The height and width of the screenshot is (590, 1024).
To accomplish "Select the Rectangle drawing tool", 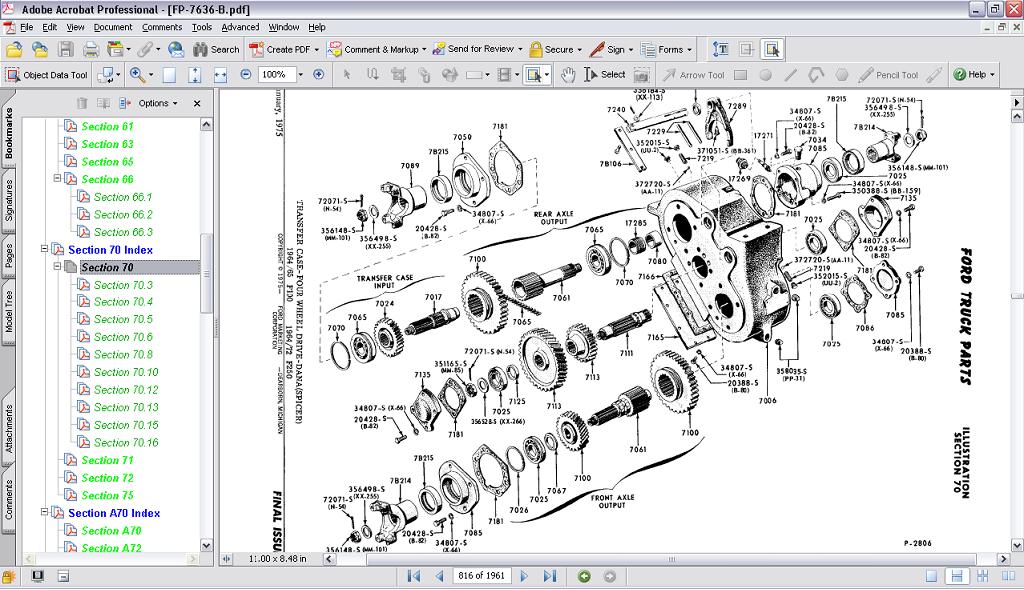I will [x=741, y=75].
